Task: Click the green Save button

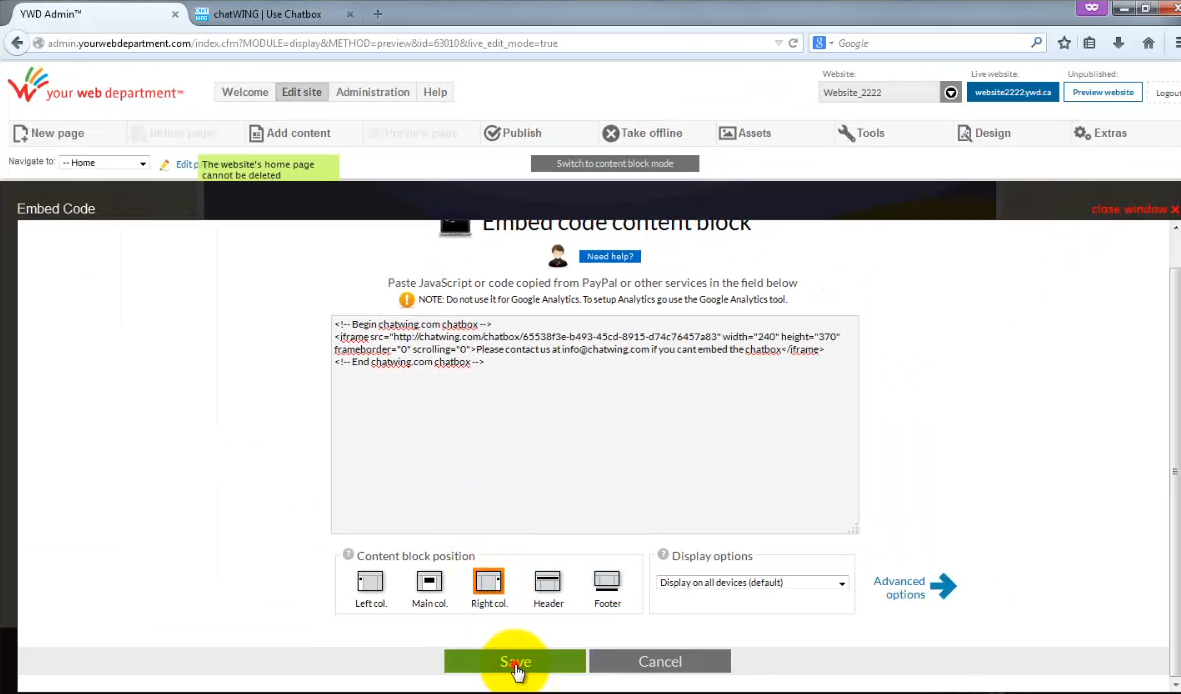Action: pos(514,661)
